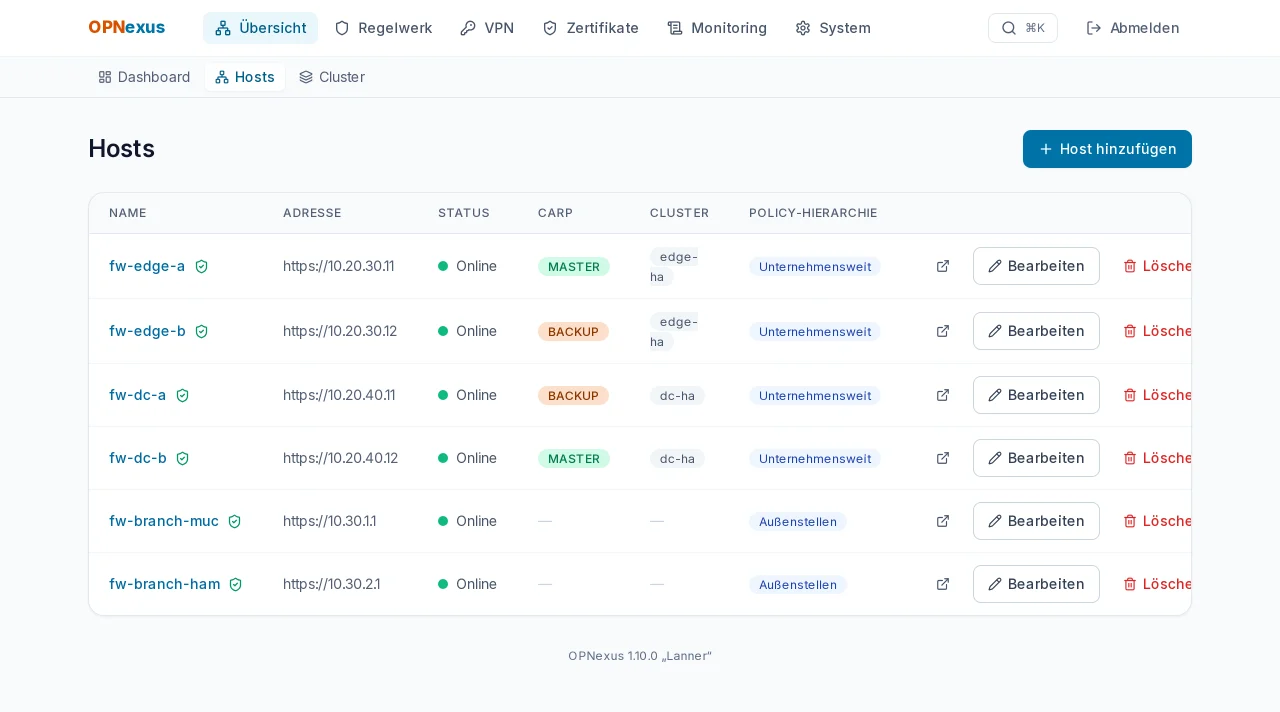Click Abmelden to log out
1280x712 pixels.
(1133, 28)
